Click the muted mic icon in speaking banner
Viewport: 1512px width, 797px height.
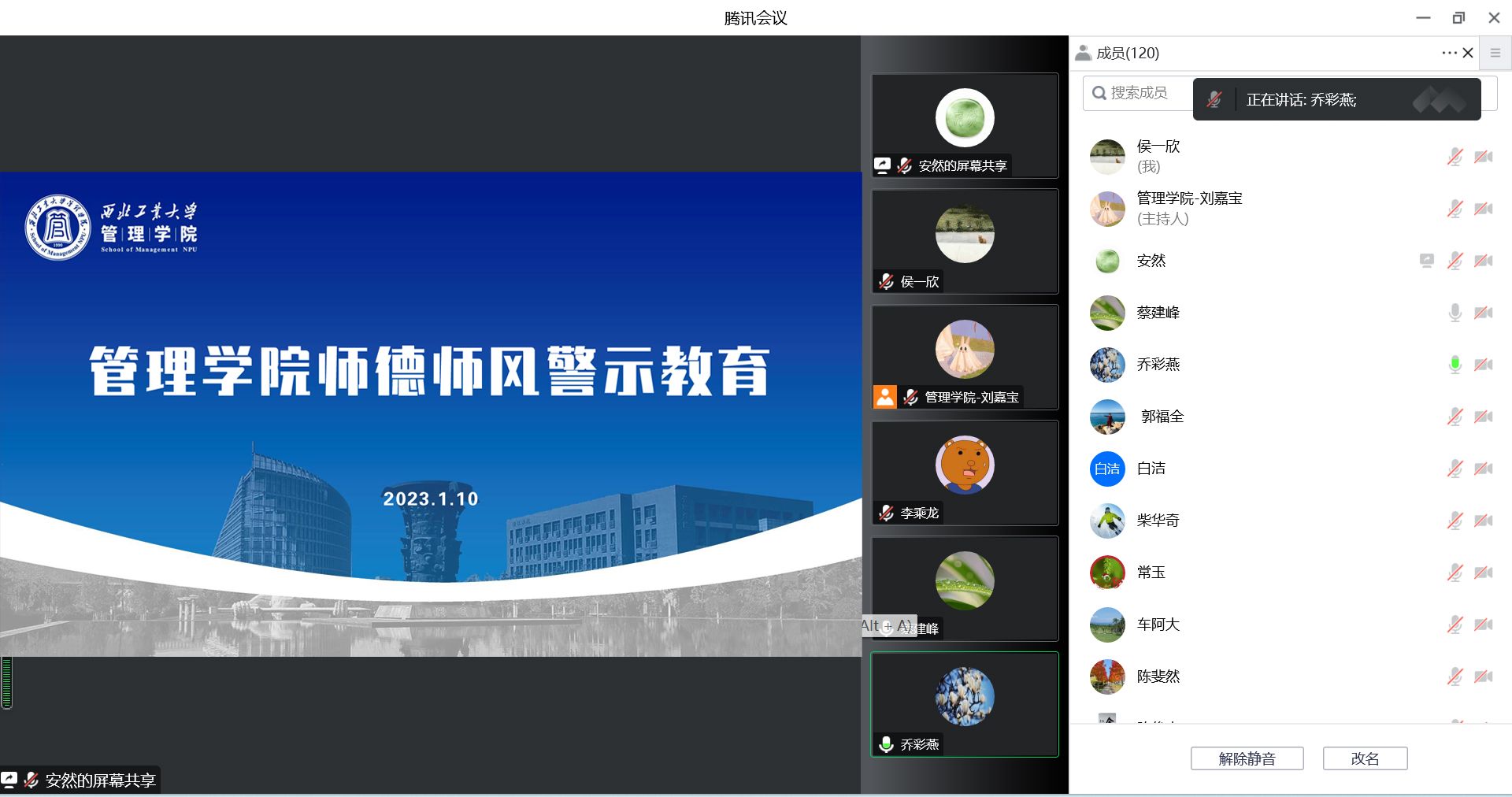1214,100
